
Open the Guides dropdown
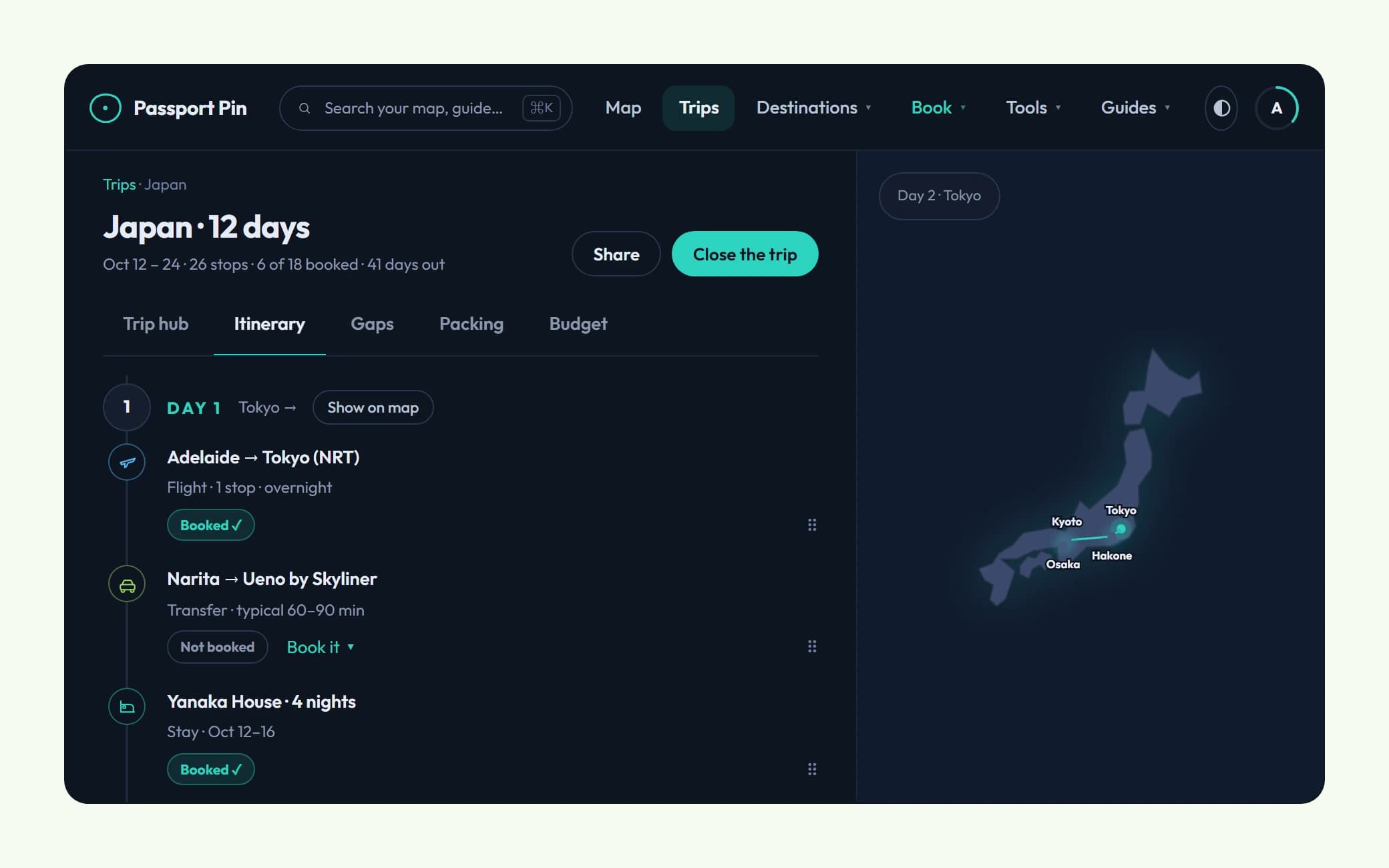(x=1135, y=107)
